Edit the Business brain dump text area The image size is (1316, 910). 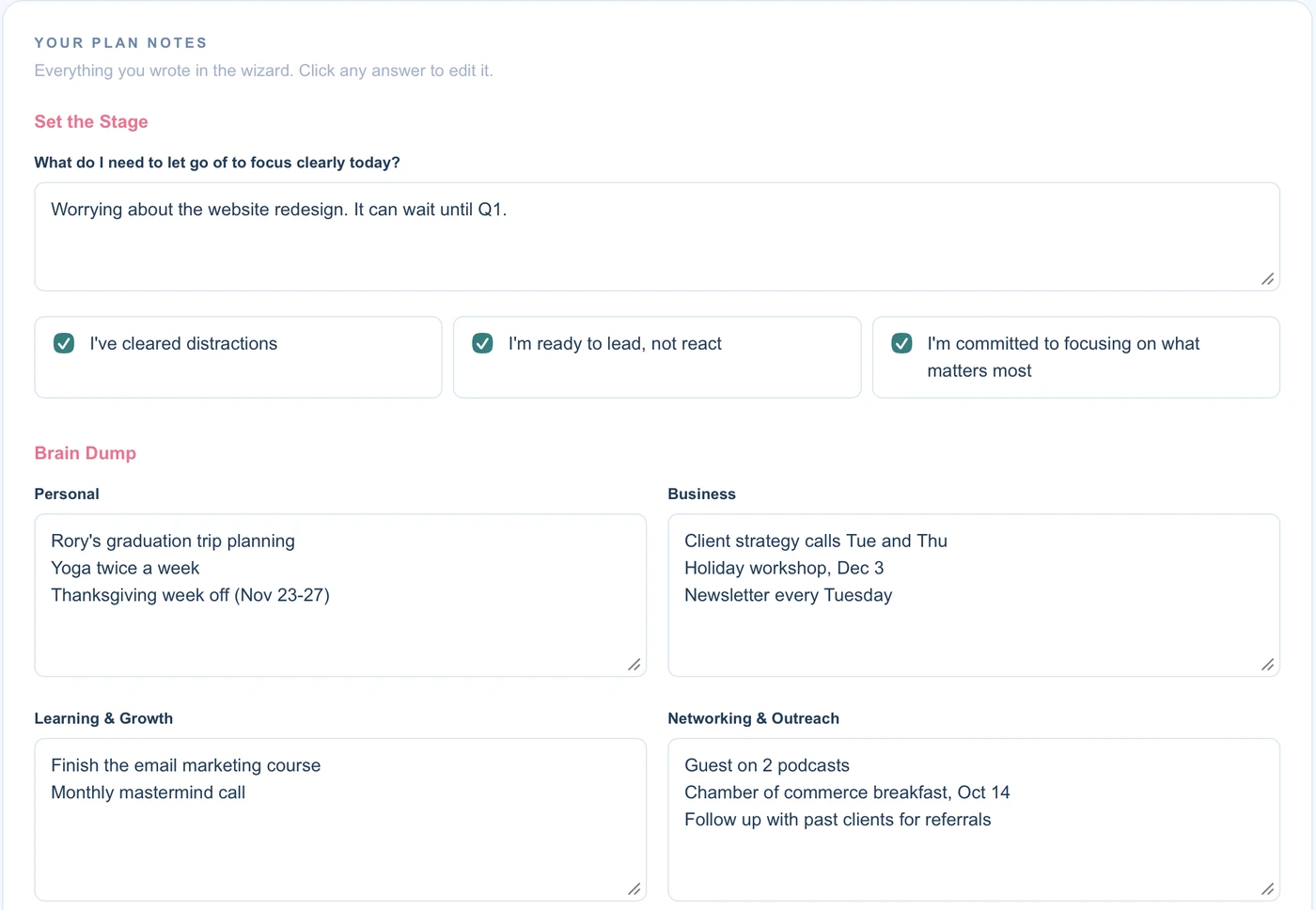974,595
